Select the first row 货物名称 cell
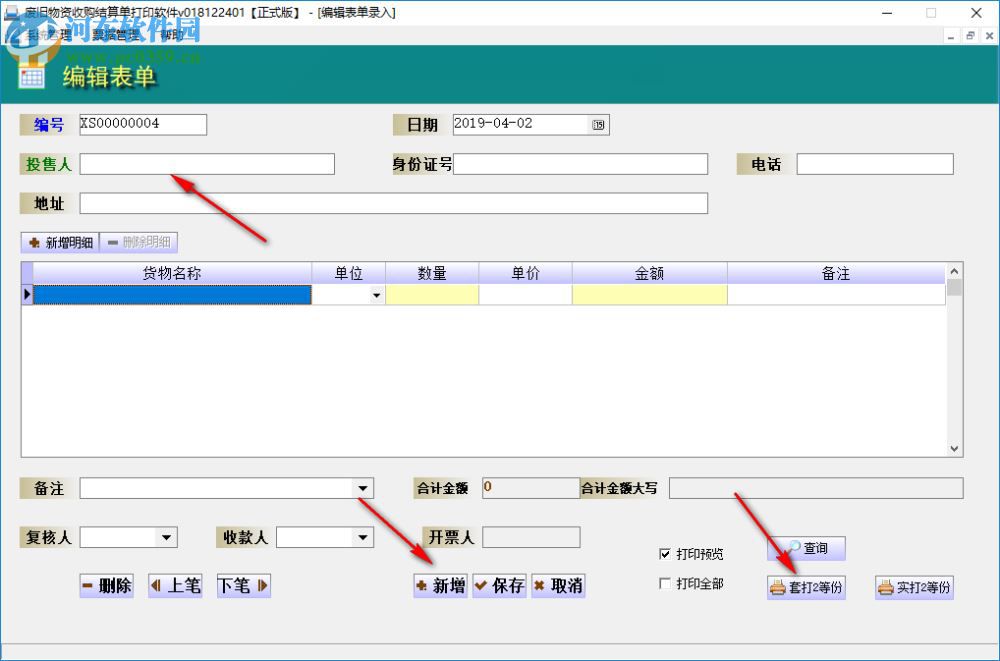This screenshot has width=1000, height=661. coord(172,295)
